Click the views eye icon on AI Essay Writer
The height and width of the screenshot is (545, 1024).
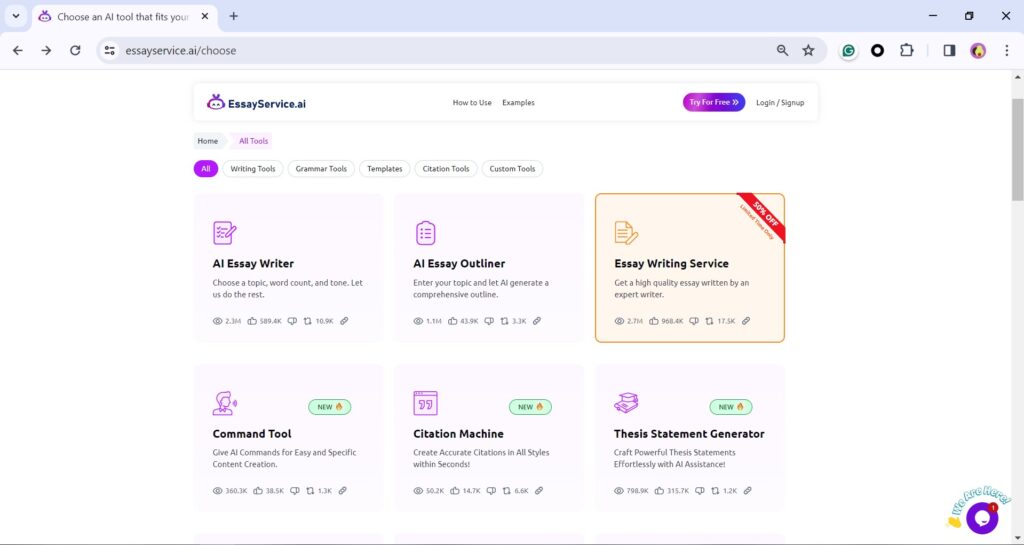pyautogui.click(x=217, y=321)
